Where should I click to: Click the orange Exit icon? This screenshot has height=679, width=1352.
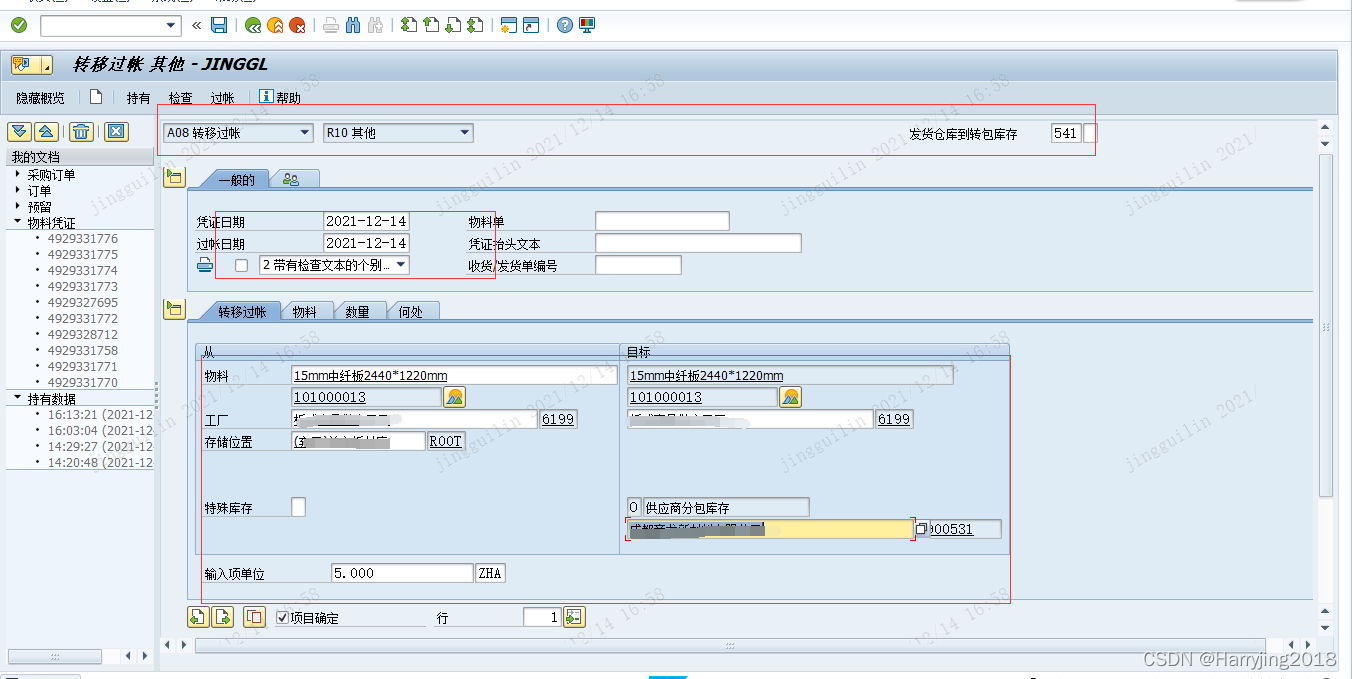pos(275,25)
